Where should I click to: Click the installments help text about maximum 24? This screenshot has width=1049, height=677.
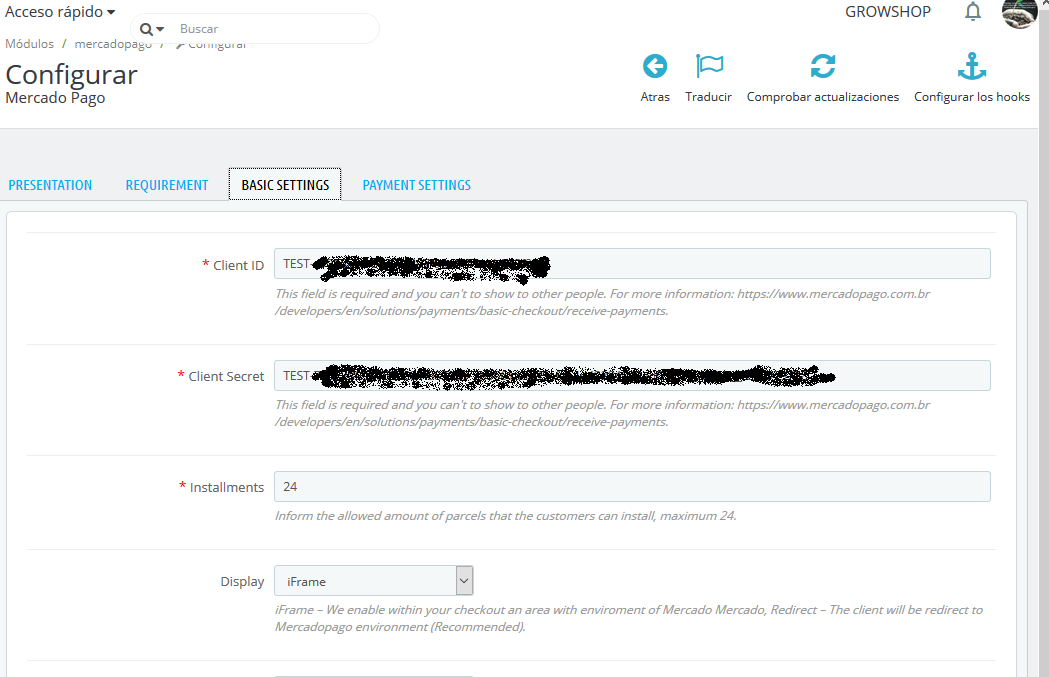click(x=506, y=516)
